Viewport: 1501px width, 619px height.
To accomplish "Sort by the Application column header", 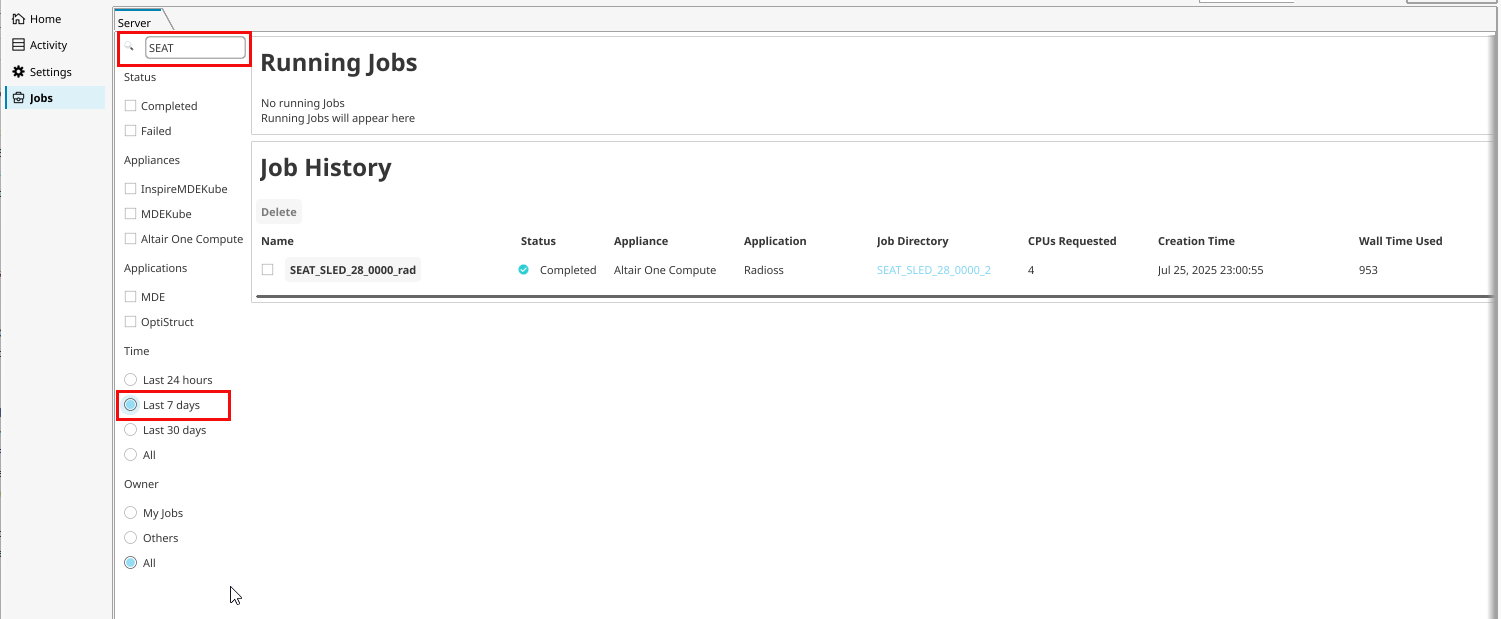I will pos(775,241).
